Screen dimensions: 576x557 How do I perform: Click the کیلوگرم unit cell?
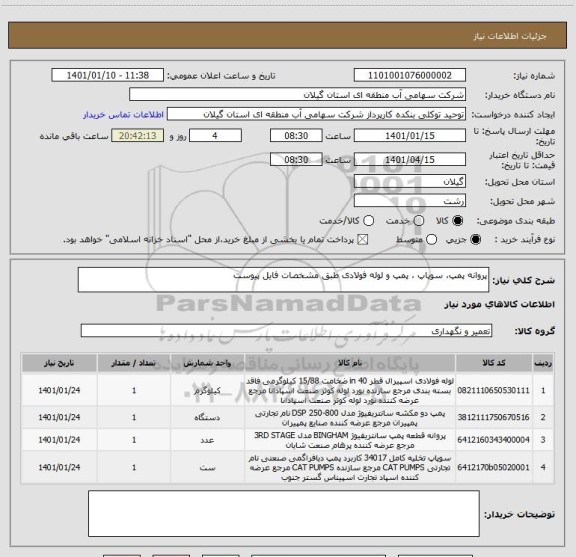207,390
